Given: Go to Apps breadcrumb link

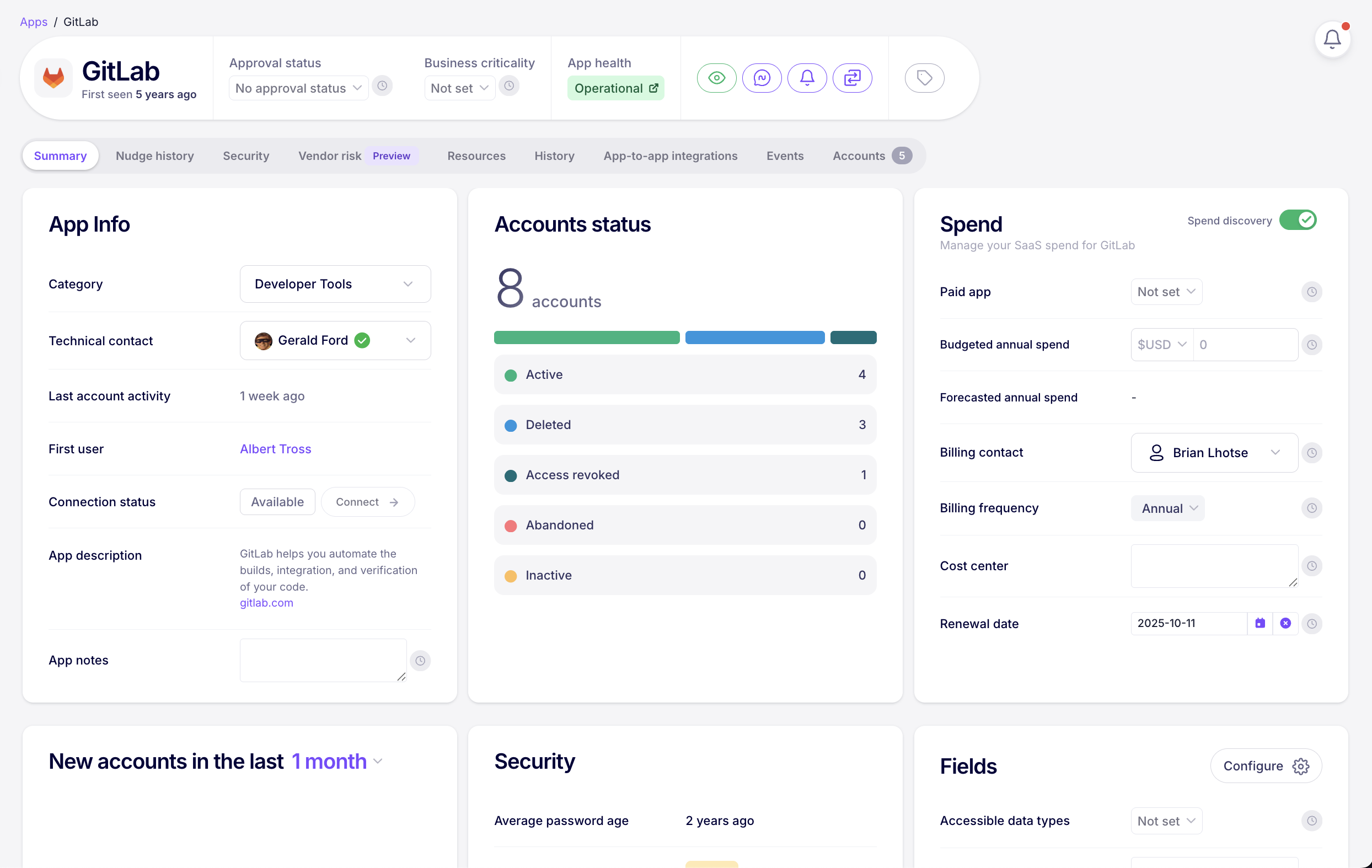Looking at the screenshot, I should (x=34, y=22).
